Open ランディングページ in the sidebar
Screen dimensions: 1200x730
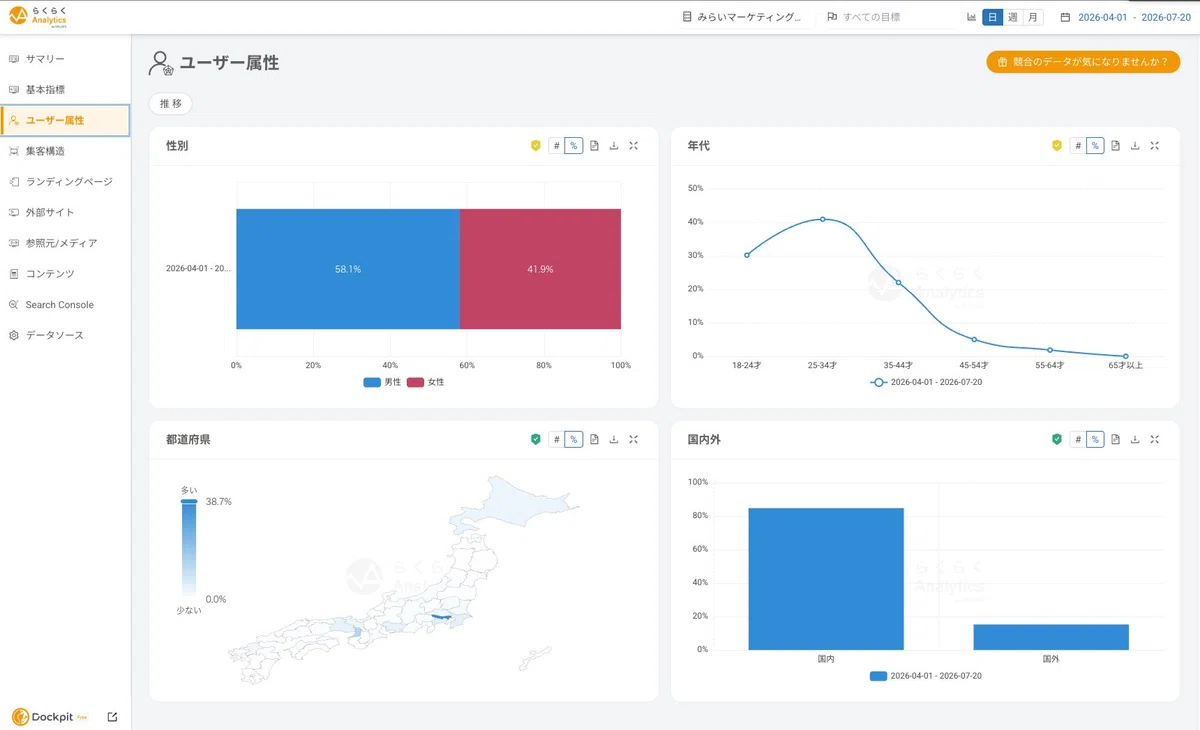tap(65, 182)
